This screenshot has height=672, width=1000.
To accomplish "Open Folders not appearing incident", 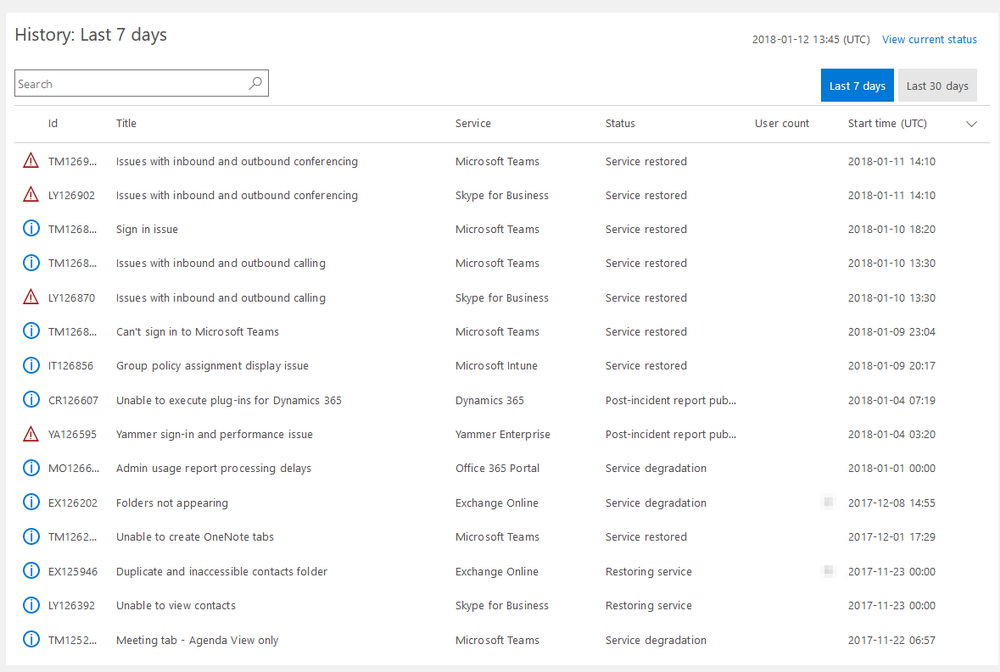I will (172, 503).
